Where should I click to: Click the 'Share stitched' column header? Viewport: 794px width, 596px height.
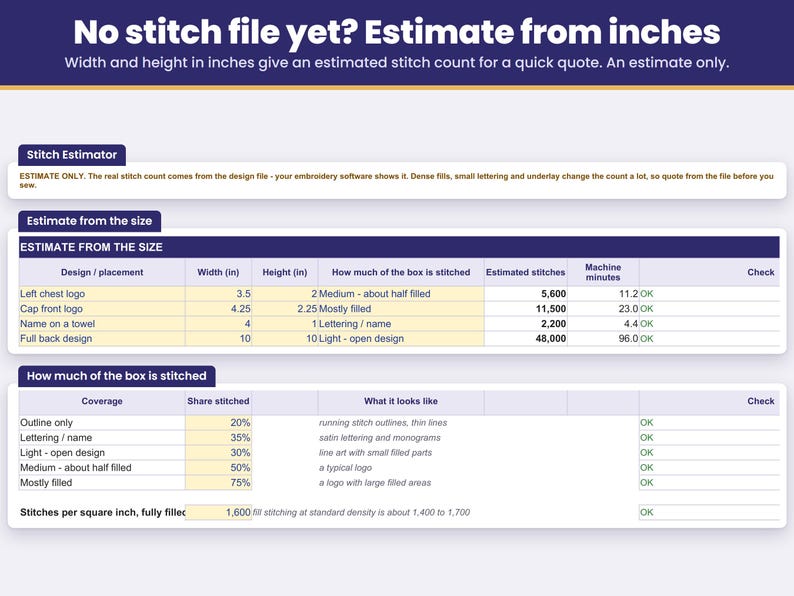click(218, 401)
